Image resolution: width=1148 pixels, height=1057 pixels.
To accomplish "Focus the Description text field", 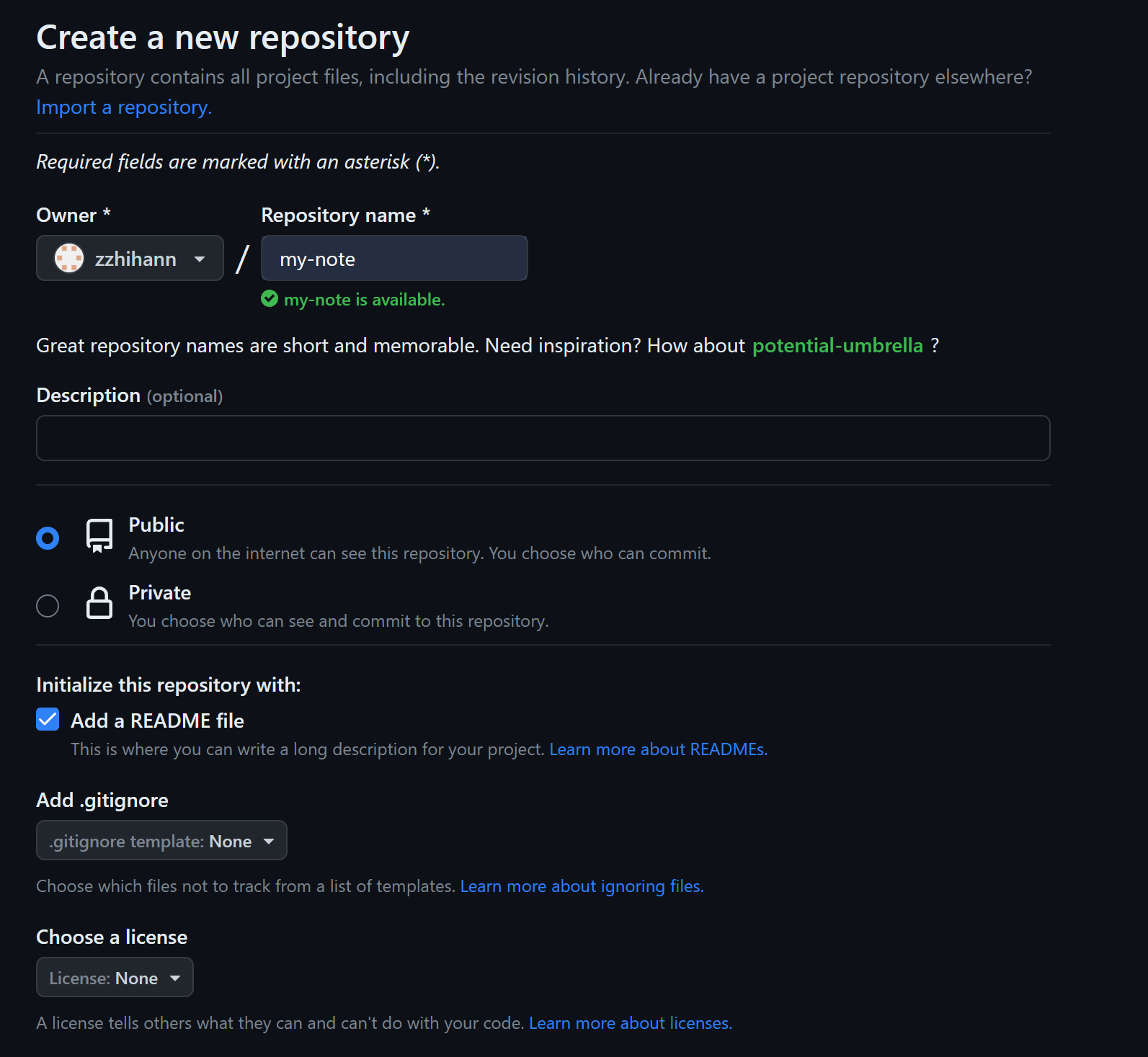I will (543, 438).
